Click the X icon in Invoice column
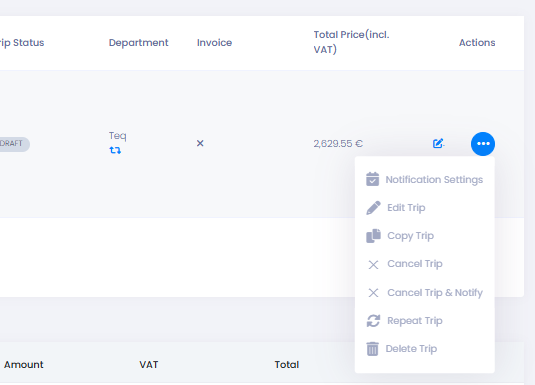This screenshot has width=535, height=385. click(x=200, y=143)
